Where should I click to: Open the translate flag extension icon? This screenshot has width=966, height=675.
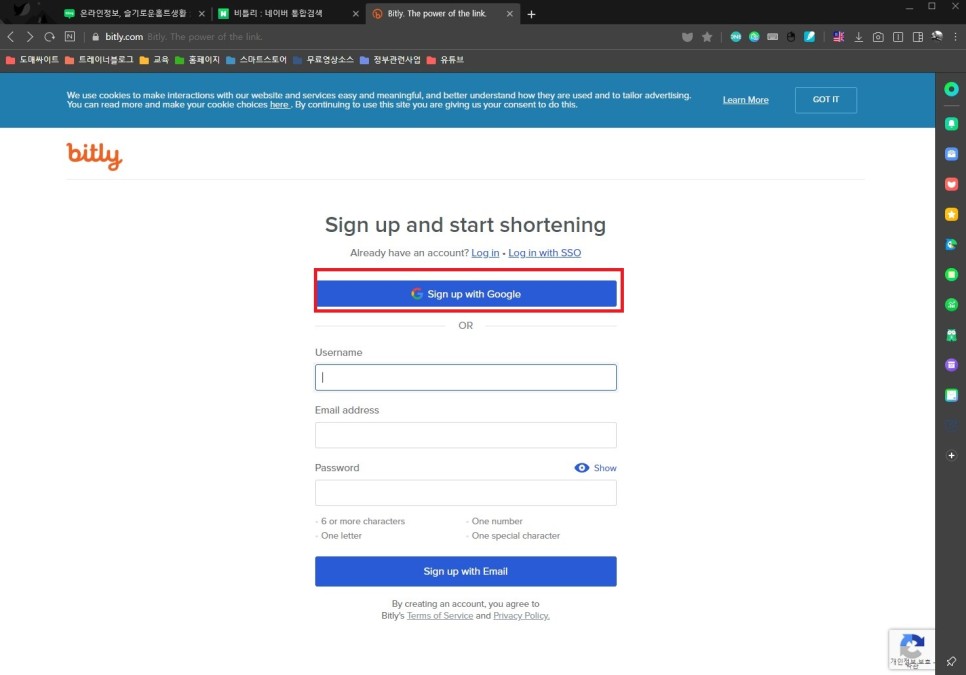pyautogui.click(x=838, y=37)
